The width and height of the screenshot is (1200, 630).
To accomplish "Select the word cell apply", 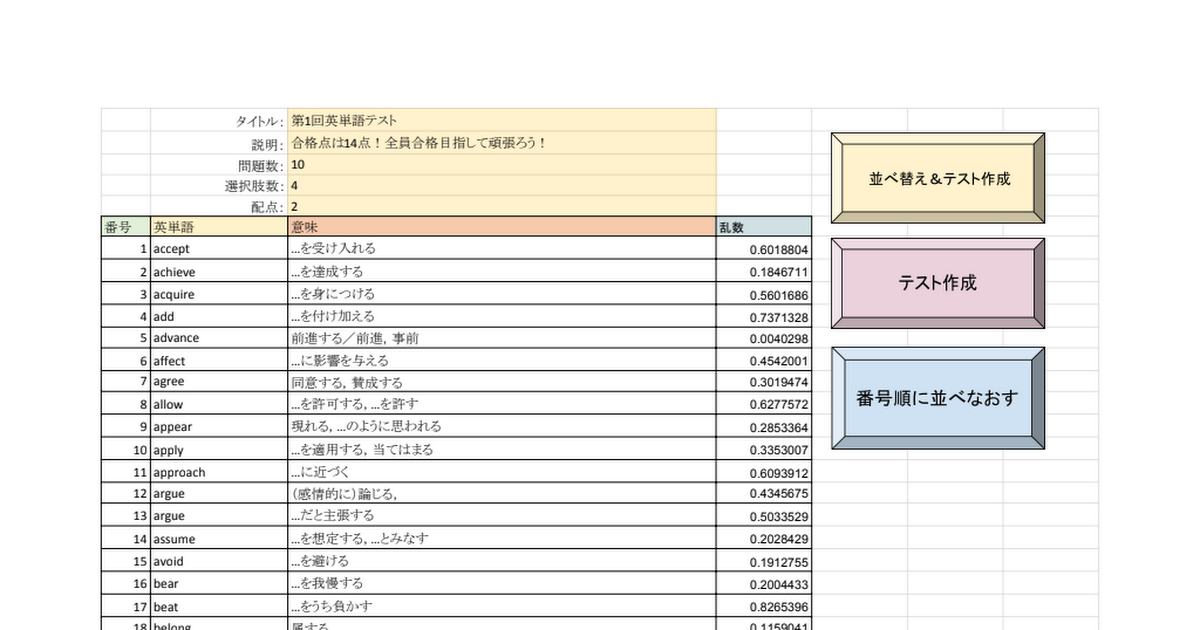I will tap(219, 449).
